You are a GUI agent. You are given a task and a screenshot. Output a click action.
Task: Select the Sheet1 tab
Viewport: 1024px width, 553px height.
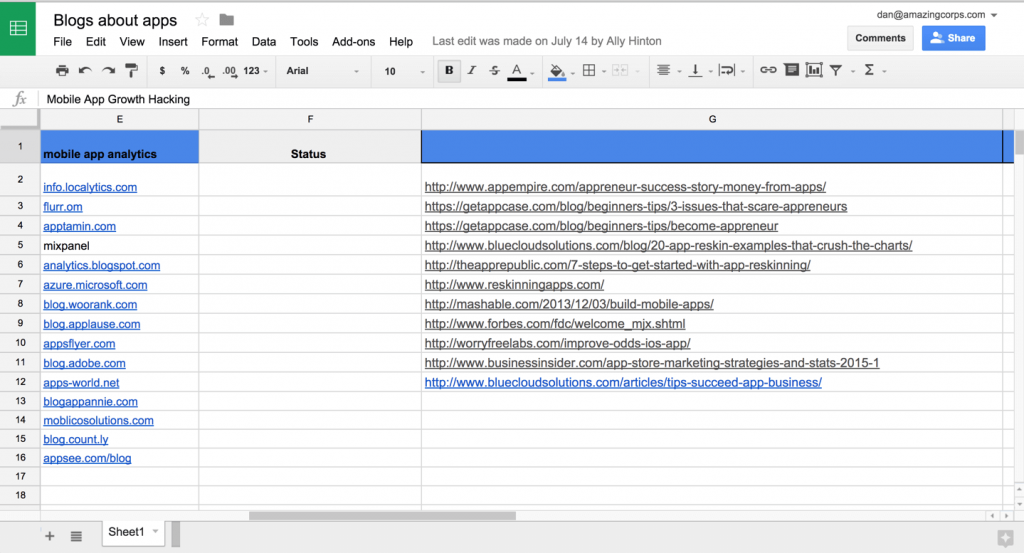click(x=133, y=532)
